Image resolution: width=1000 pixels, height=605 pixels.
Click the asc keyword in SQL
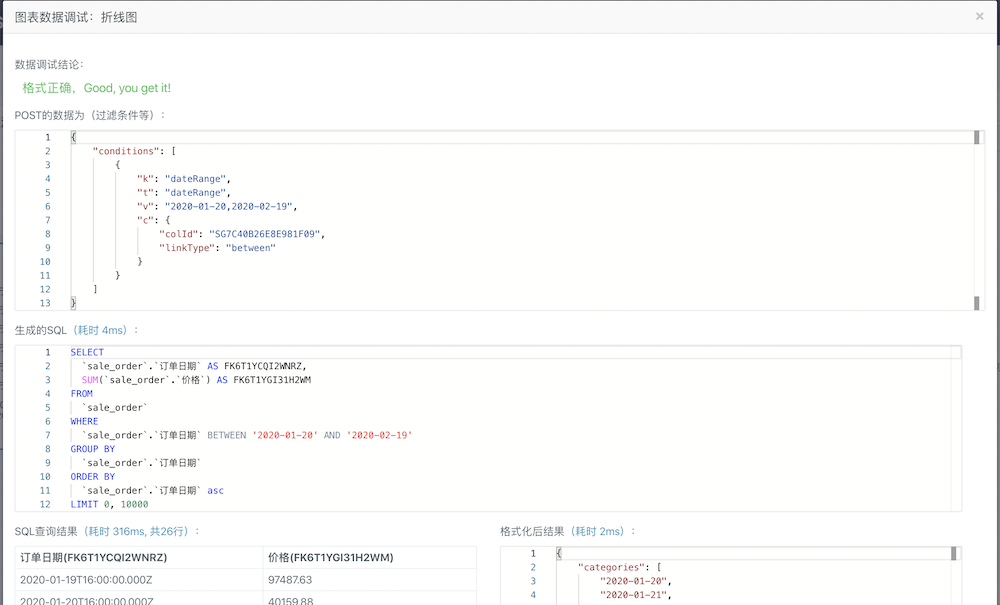pyautogui.click(x=216, y=491)
